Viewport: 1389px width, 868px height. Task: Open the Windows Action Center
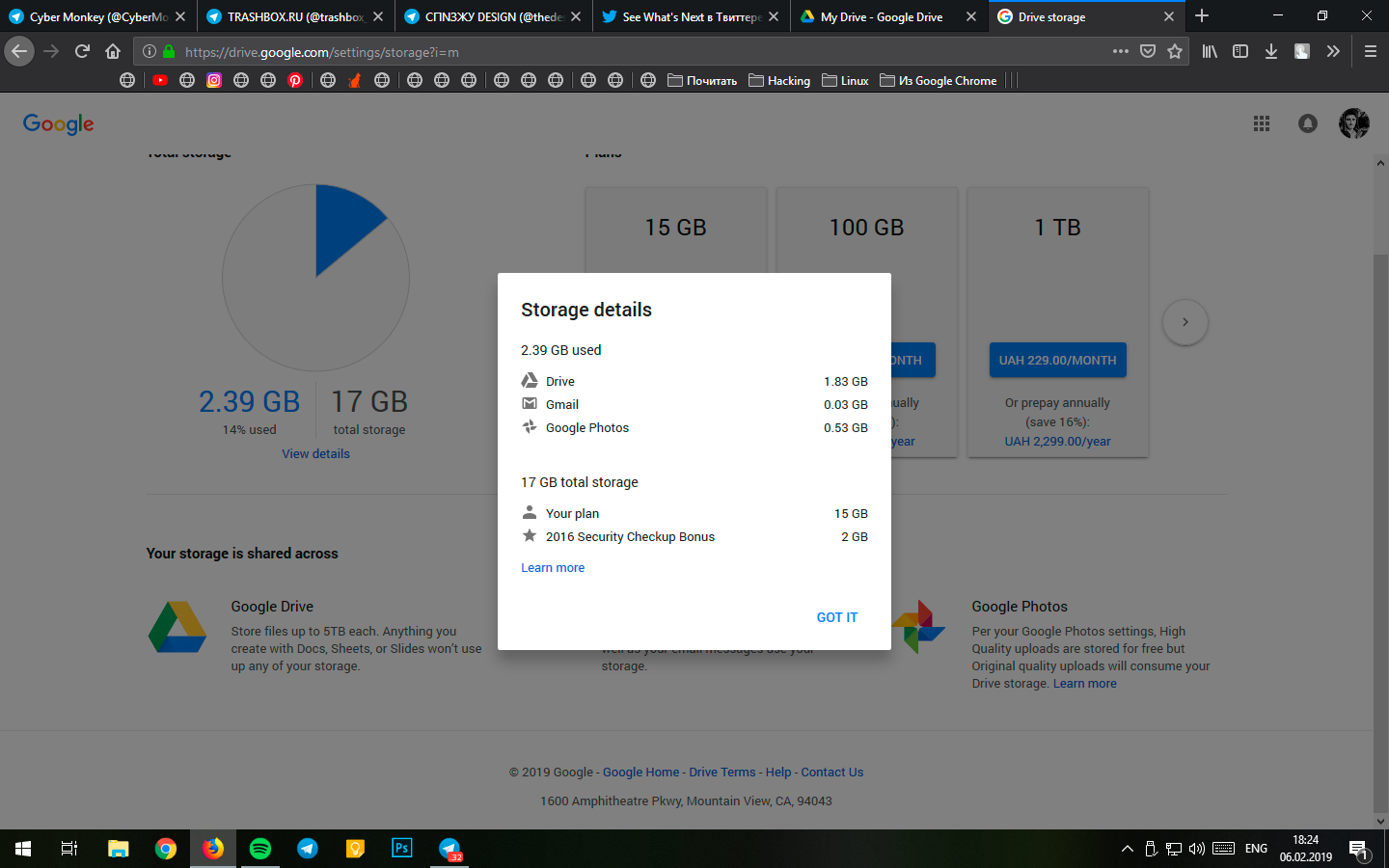click(1359, 850)
